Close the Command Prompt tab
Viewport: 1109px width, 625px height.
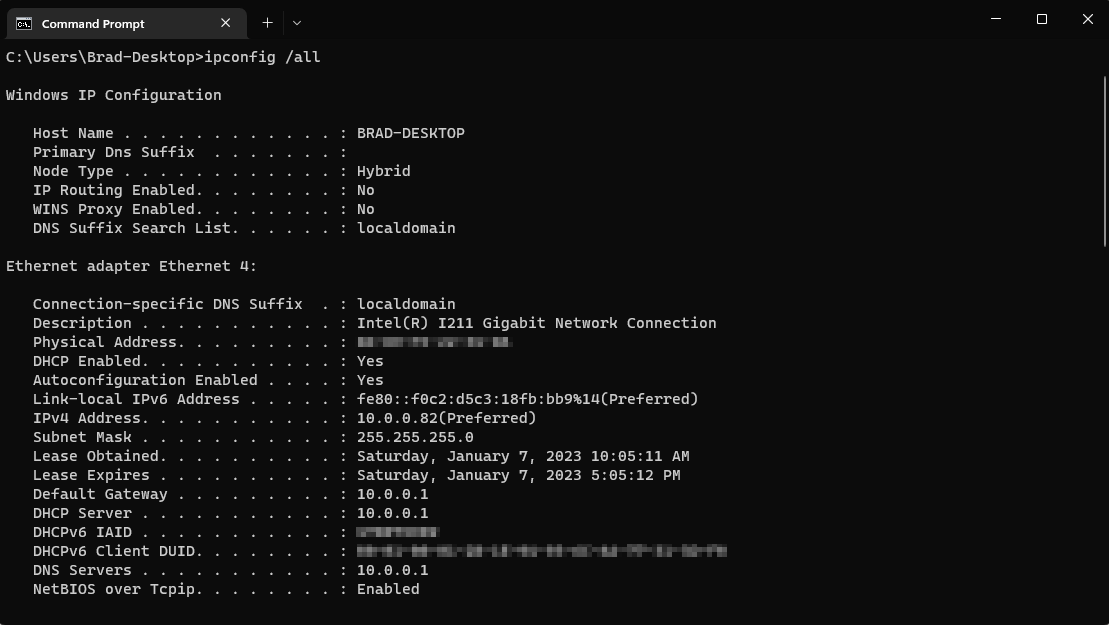click(x=226, y=23)
